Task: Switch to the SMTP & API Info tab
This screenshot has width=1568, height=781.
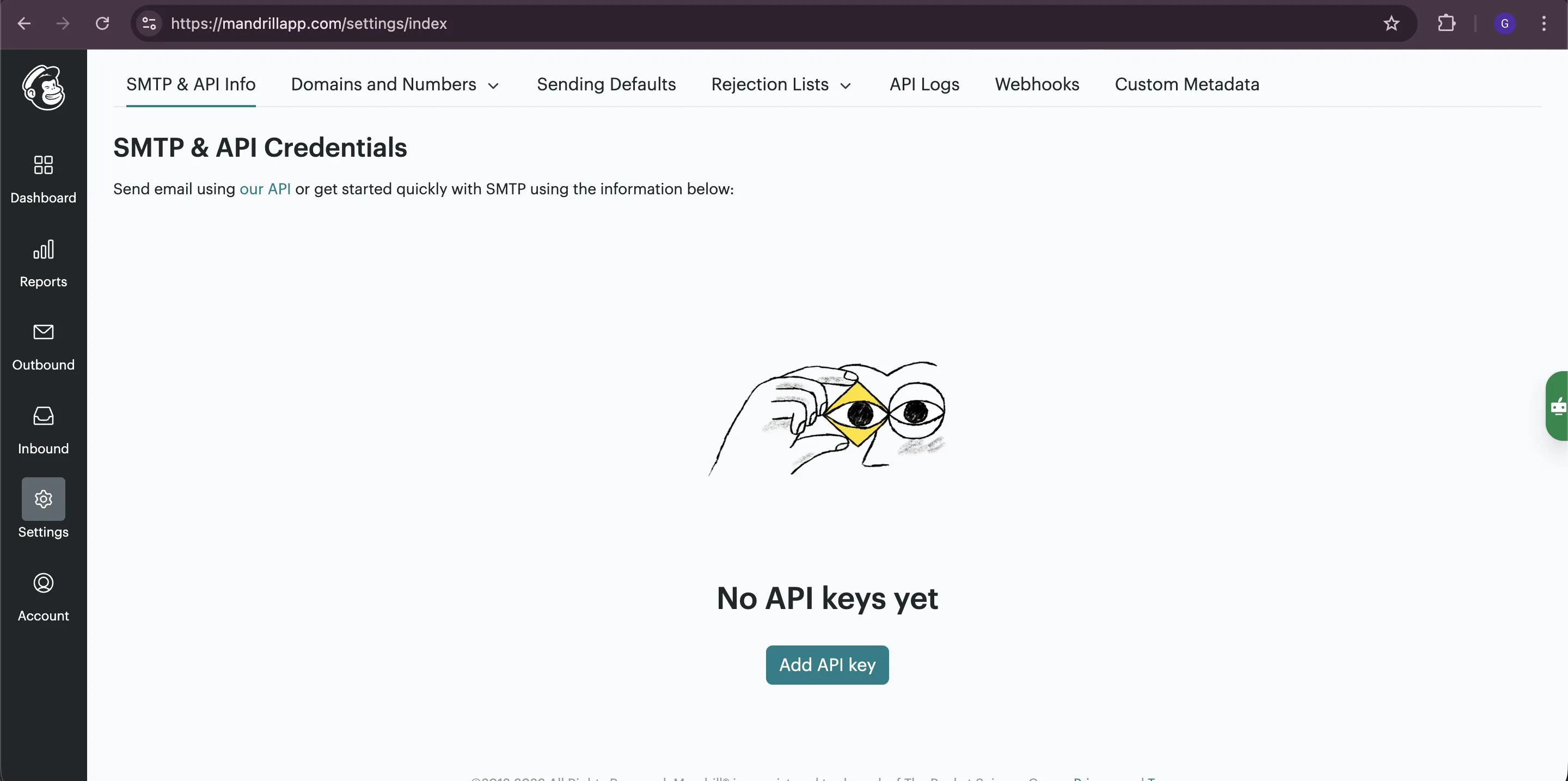Action: (191, 84)
